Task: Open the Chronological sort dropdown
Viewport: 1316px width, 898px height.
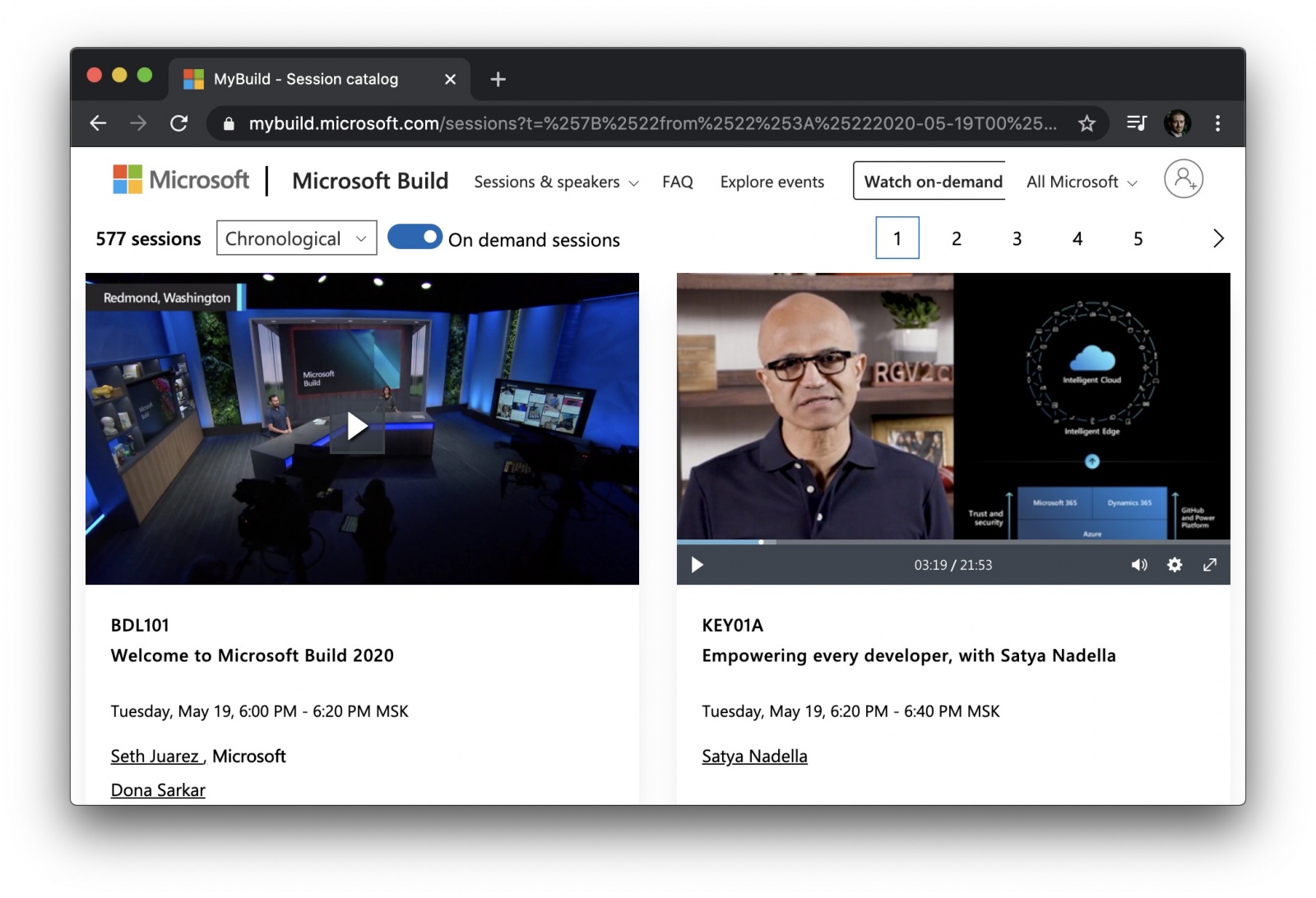Action: pos(297,238)
